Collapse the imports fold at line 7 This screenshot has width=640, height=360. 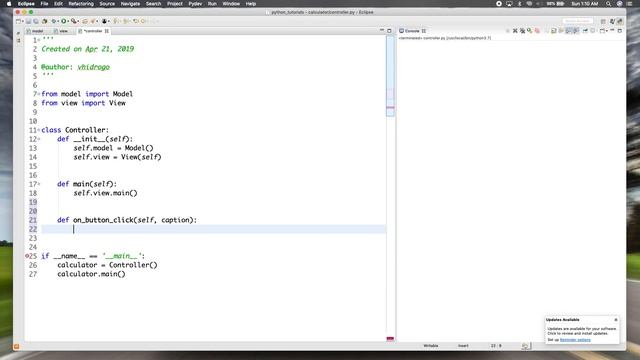pyautogui.click(x=39, y=94)
